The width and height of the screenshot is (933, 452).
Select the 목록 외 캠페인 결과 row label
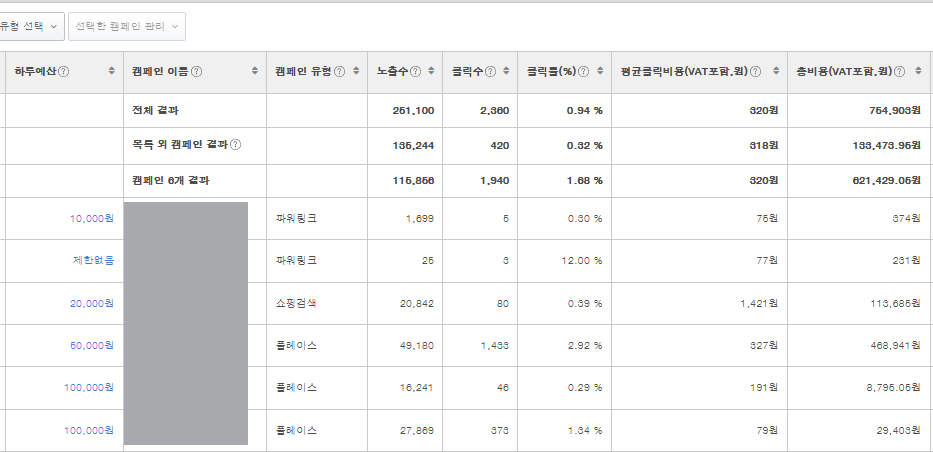tap(180, 145)
